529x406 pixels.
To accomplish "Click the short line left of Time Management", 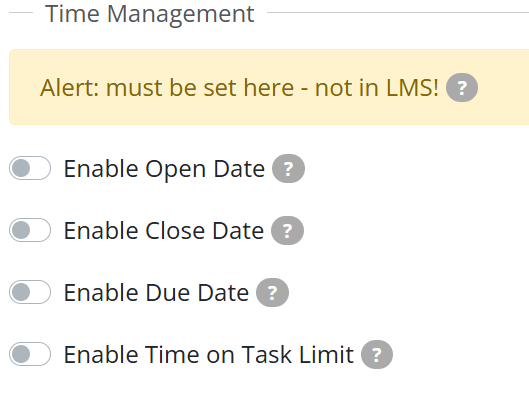I will pyautogui.click(x=21, y=12).
